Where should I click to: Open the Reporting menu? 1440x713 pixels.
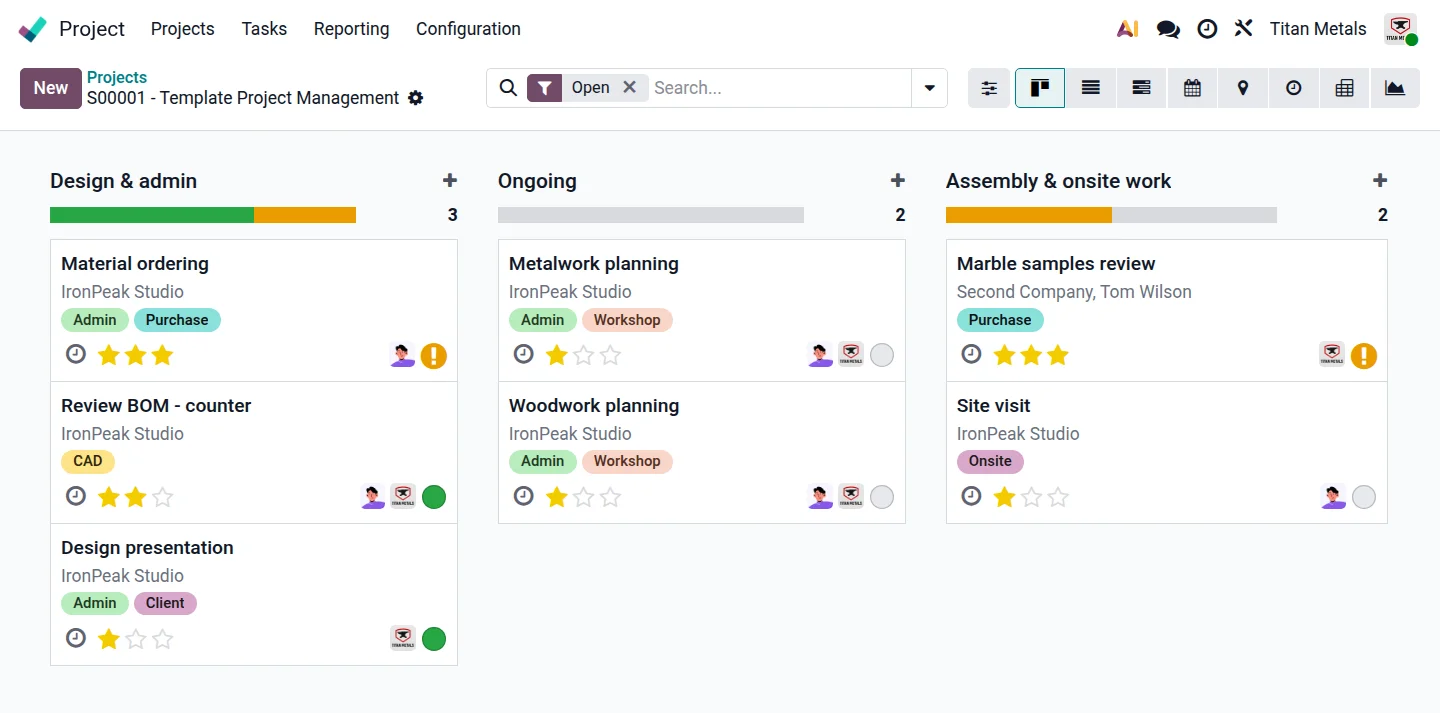point(351,29)
